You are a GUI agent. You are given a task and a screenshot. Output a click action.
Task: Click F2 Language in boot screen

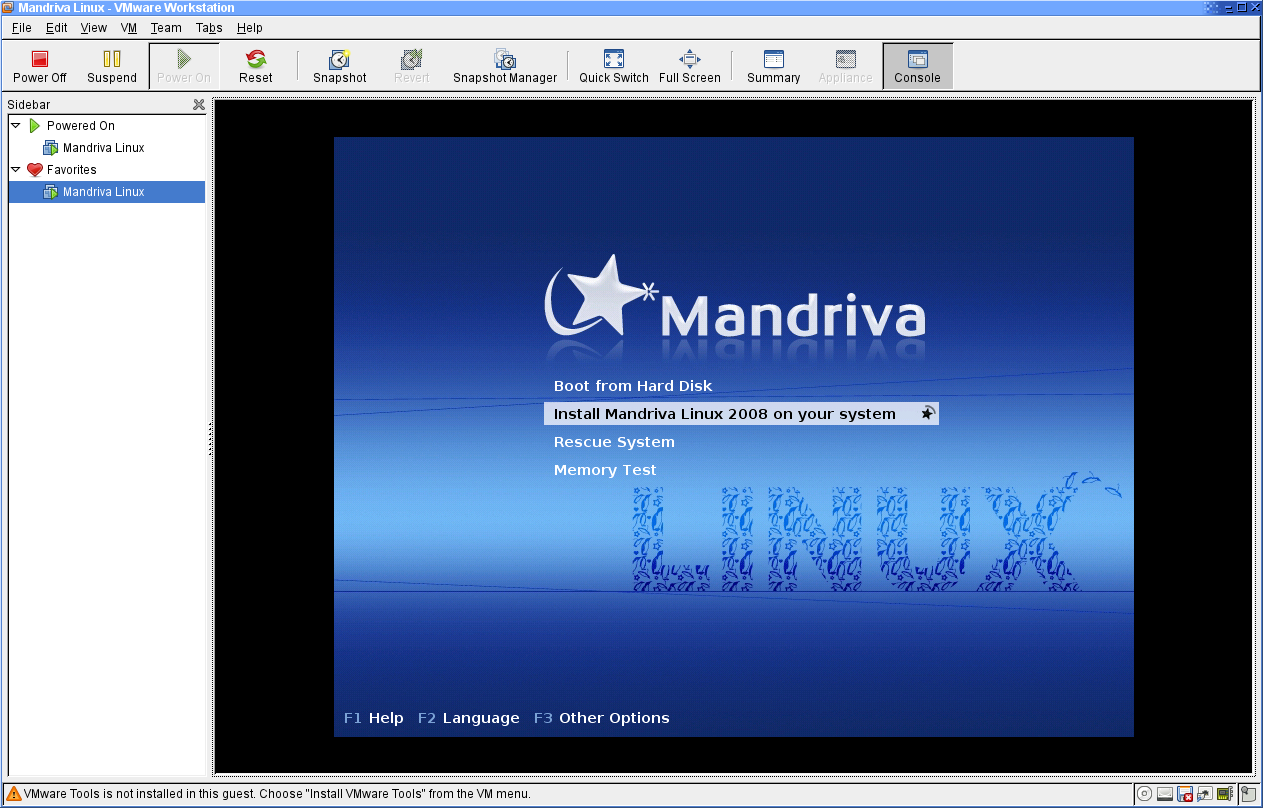pos(468,718)
